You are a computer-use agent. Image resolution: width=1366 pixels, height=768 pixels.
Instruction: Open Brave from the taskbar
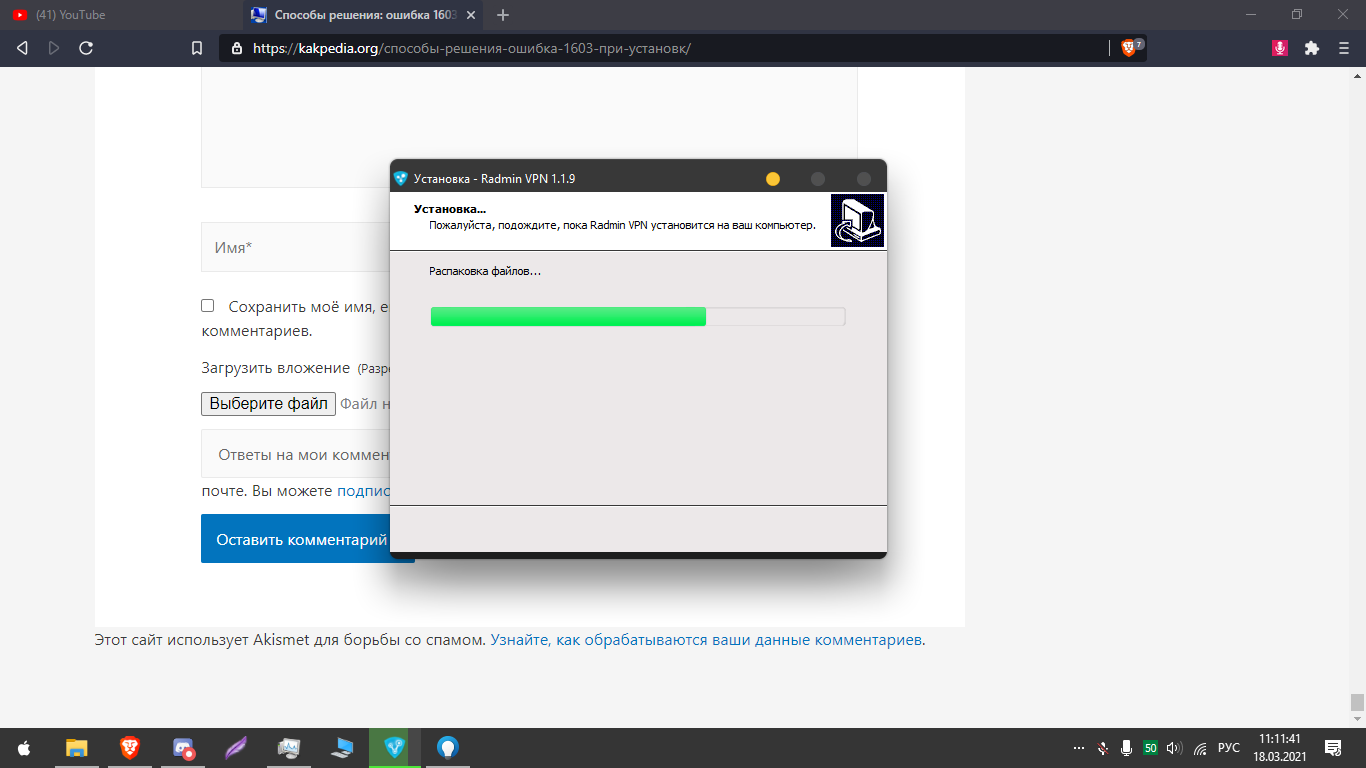point(130,747)
